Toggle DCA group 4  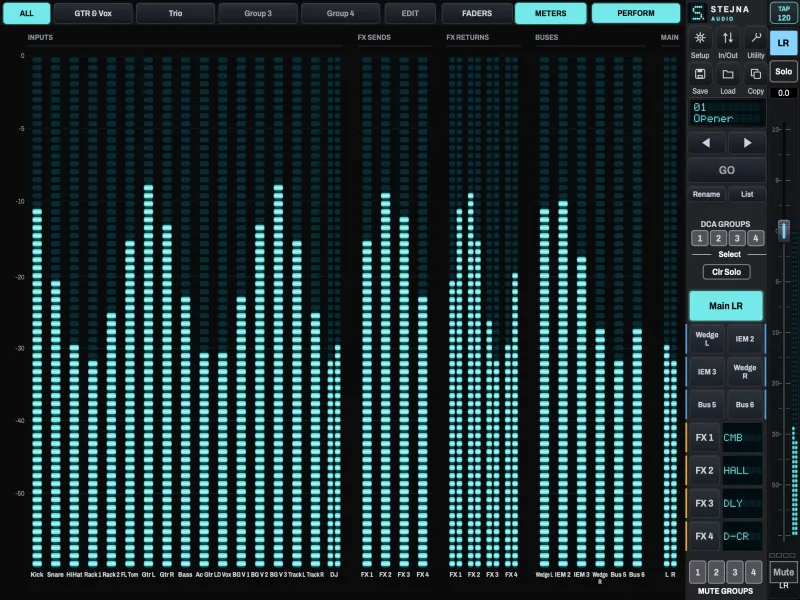click(756, 238)
